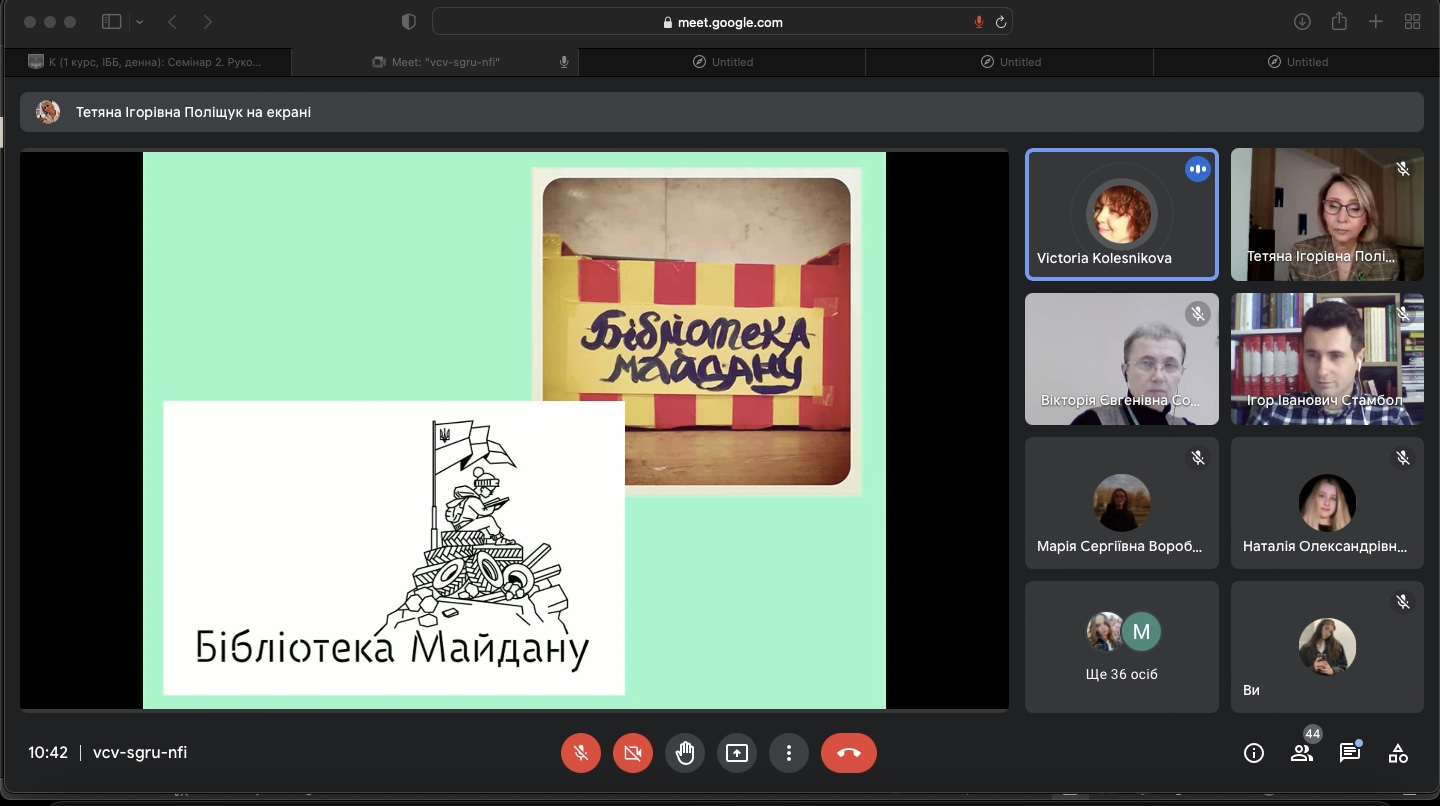Open meeting details info icon
This screenshot has height=806, width=1440.
coord(1253,753)
